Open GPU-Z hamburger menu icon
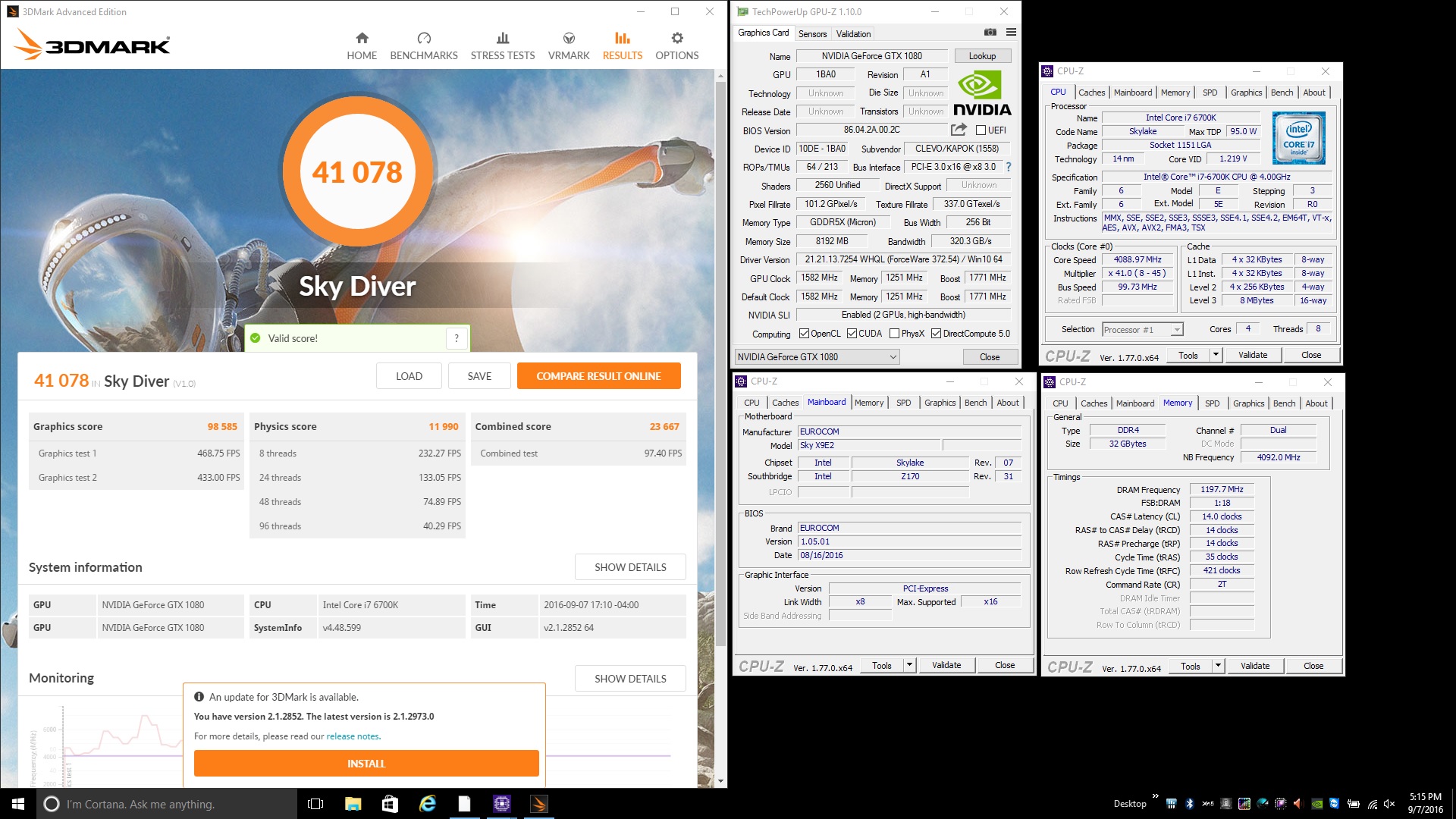The image size is (1456, 819). pyautogui.click(x=1011, y=32)
